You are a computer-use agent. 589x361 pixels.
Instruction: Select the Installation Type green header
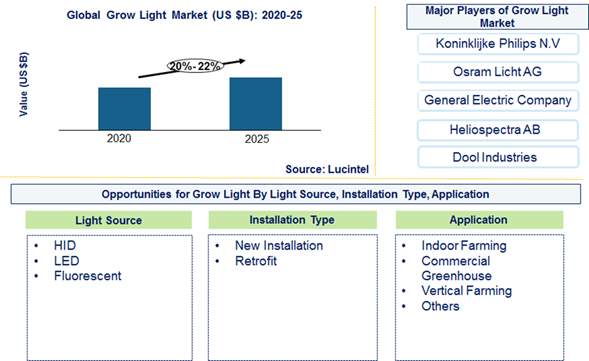pos(292,220)
